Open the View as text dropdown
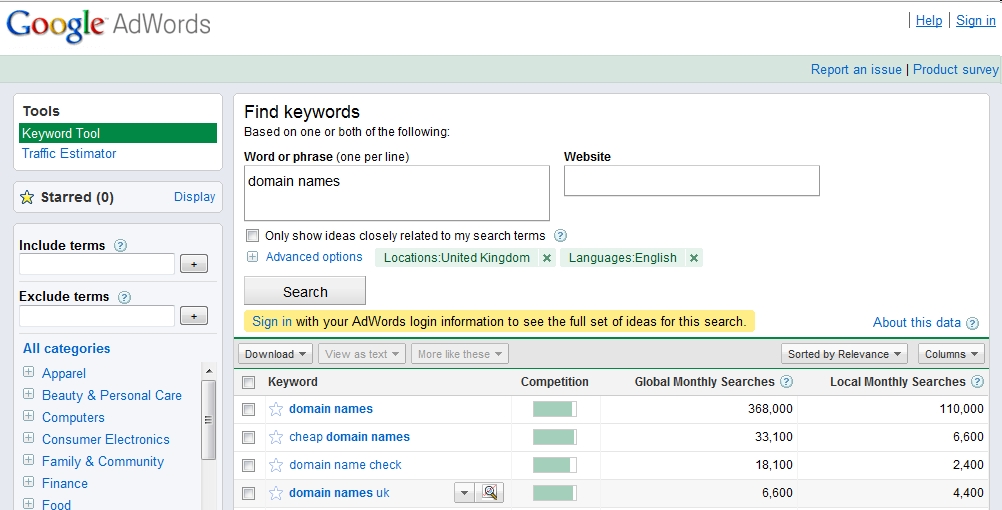The width and height of the screenshot is (1002, 510). point(362,353)
